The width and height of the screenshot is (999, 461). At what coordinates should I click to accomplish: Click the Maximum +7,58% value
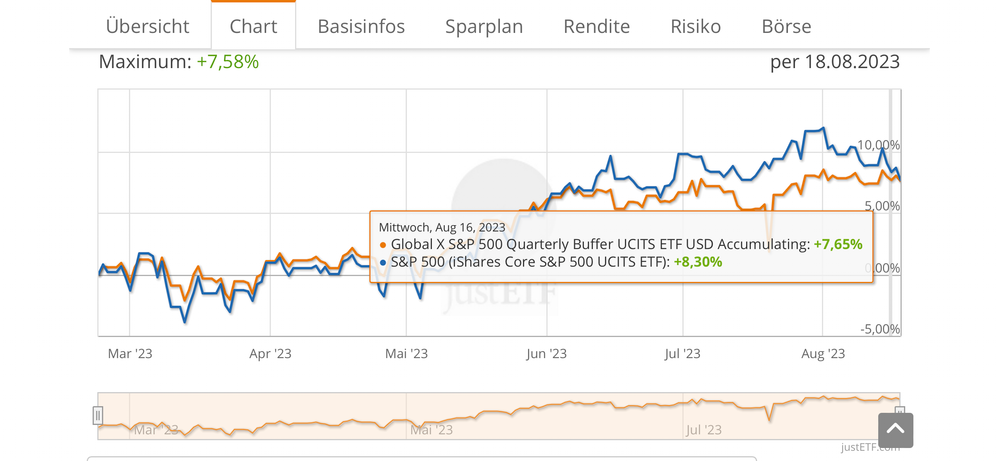pos(227,62)
